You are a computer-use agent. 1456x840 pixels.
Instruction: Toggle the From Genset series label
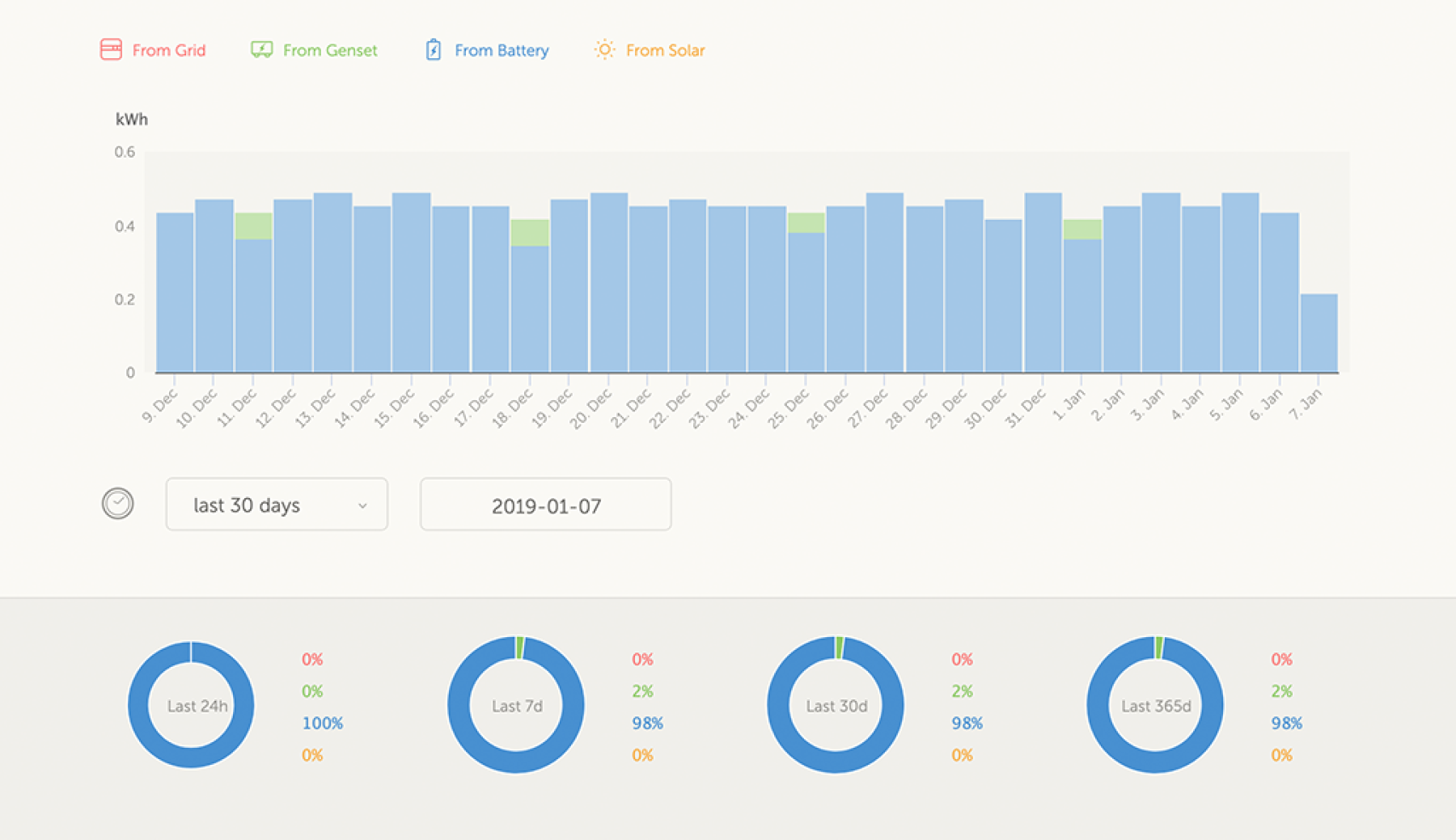(x=330, y=50)
